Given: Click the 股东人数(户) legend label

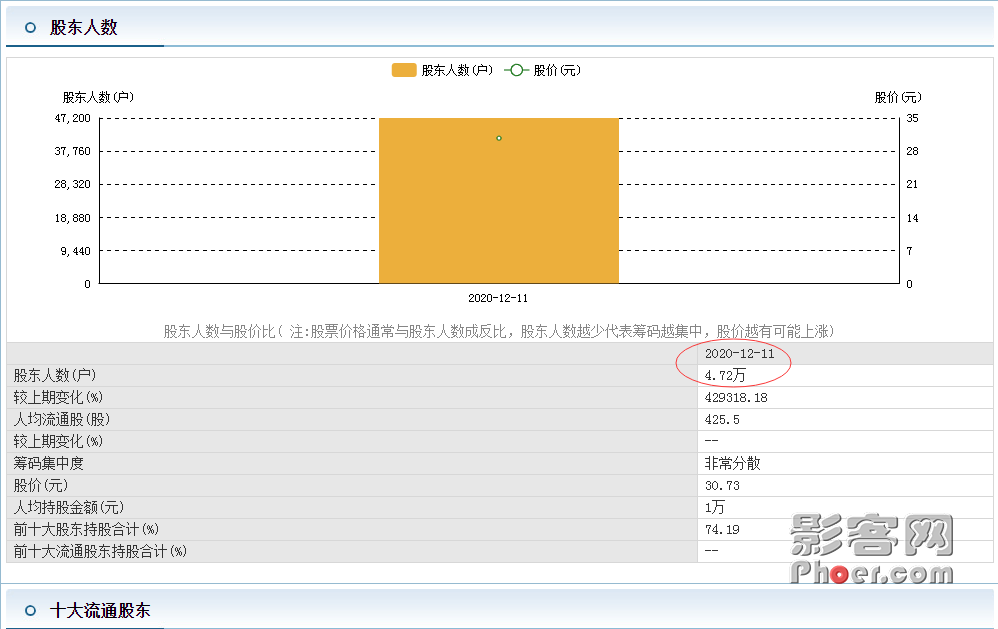Looking at the screenshot, I should (x=457, y=70).
